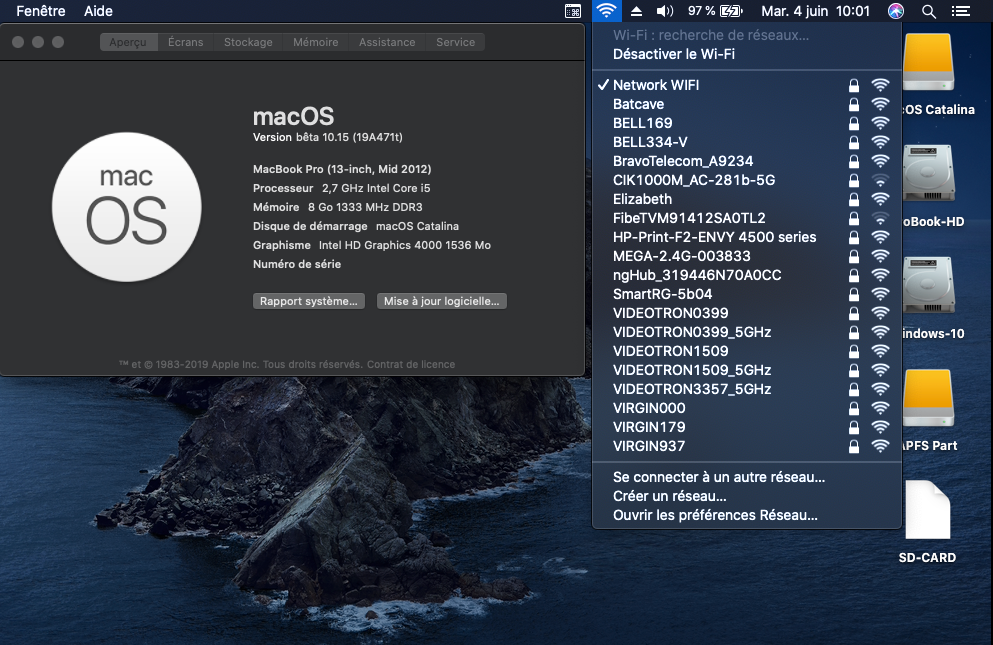Image resolution: width=993 pixels, height=645 pixels.
Task: Connect to VIDEOTRON3357_5GHz network
Action: 747,389
